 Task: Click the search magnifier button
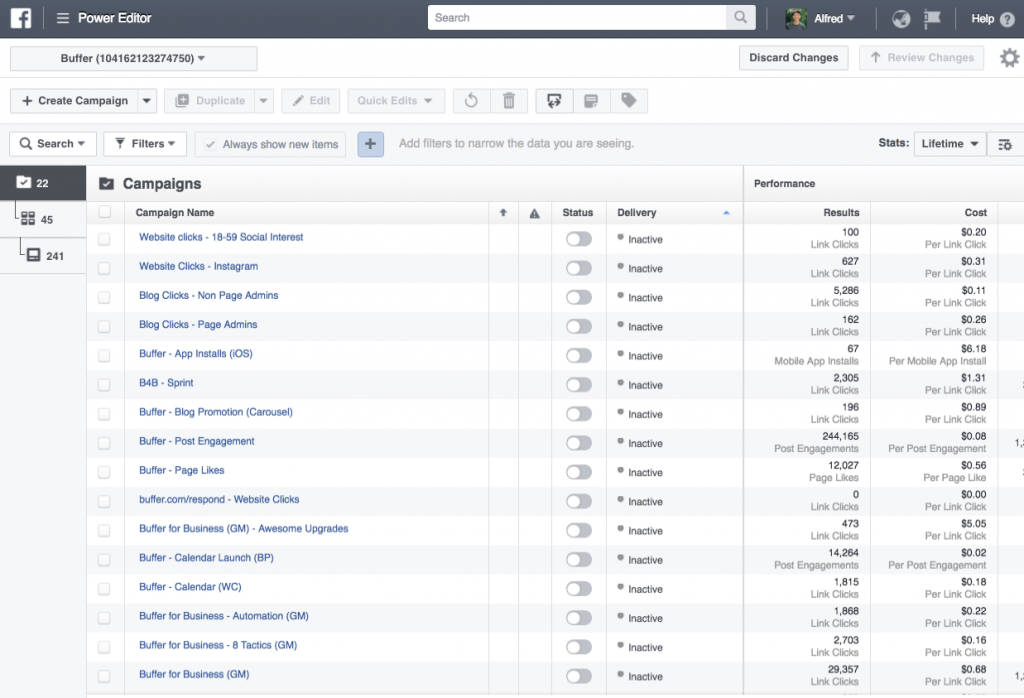(740, 18)
